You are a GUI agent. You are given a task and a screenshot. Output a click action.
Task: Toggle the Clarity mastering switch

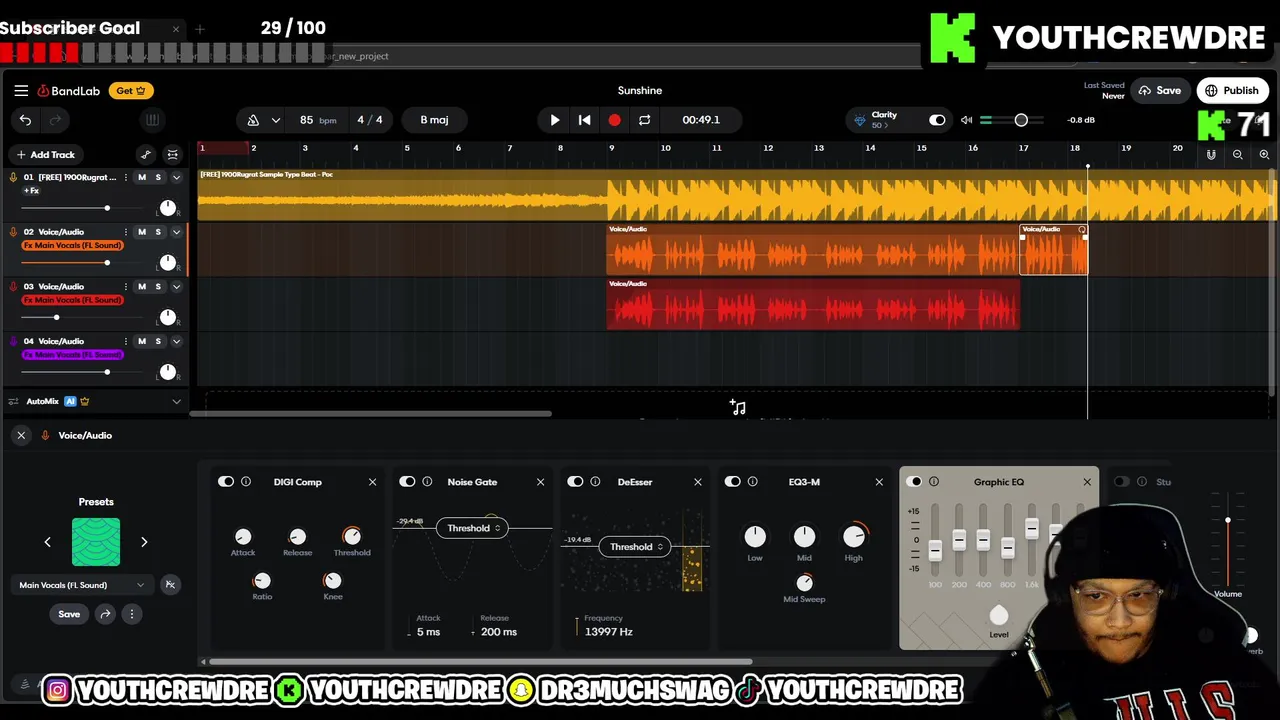(x=937, y=120)
